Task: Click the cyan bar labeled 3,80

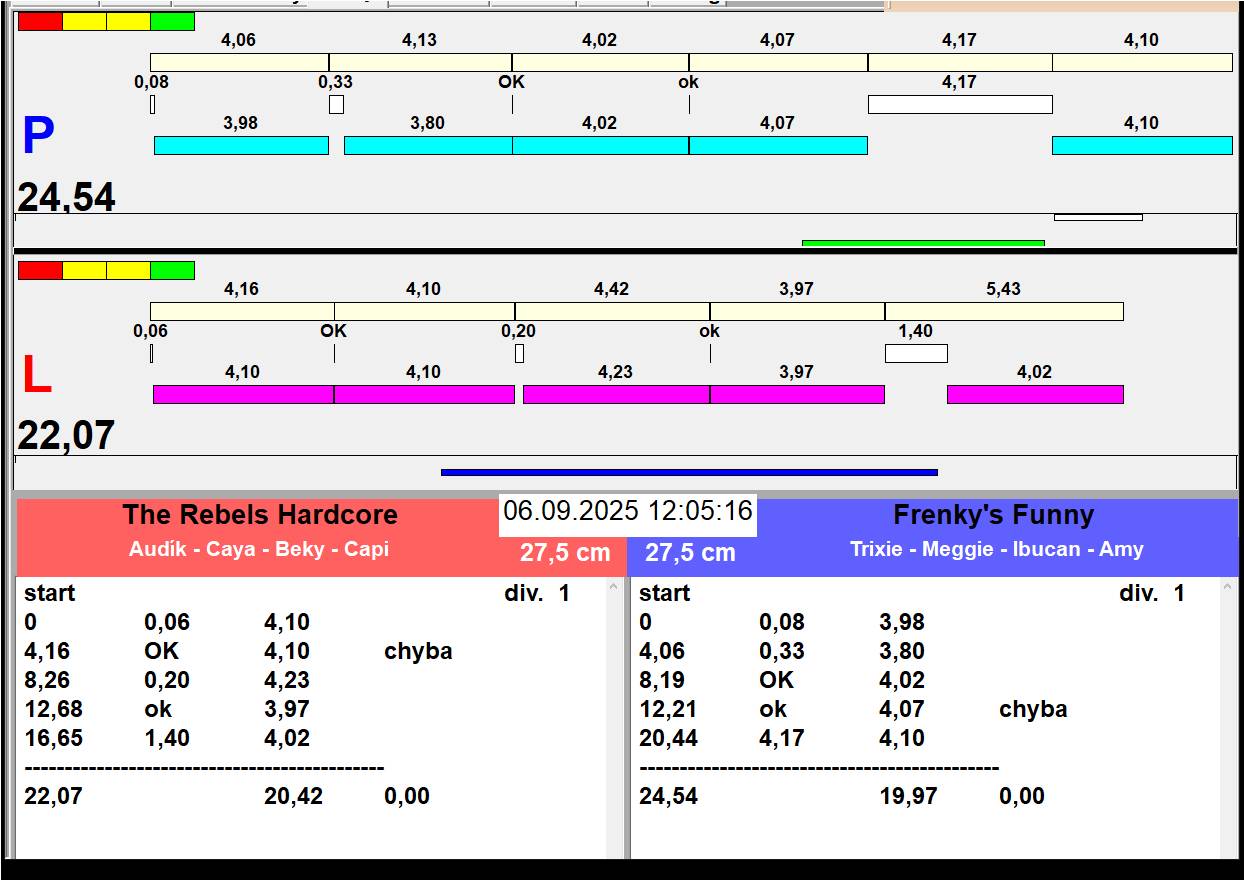Action: click(428, 145)
